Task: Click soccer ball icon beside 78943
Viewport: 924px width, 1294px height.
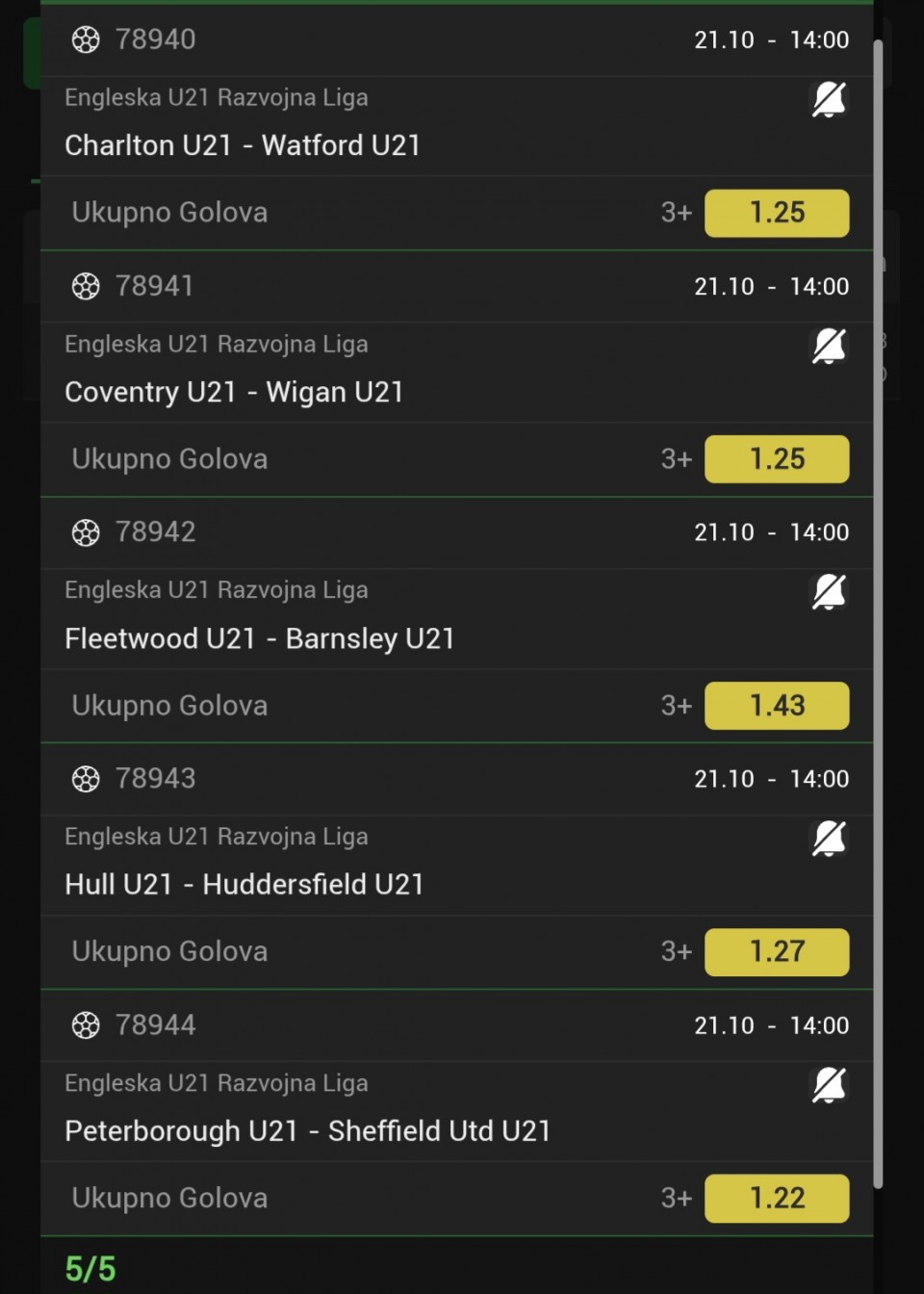Action: pos(86,779)
